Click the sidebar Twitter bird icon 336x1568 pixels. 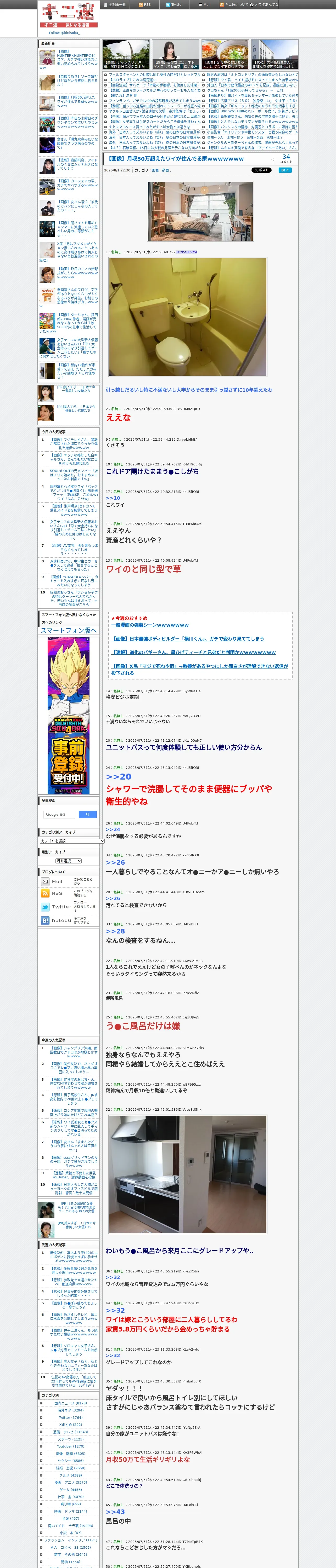click(45, 907)
